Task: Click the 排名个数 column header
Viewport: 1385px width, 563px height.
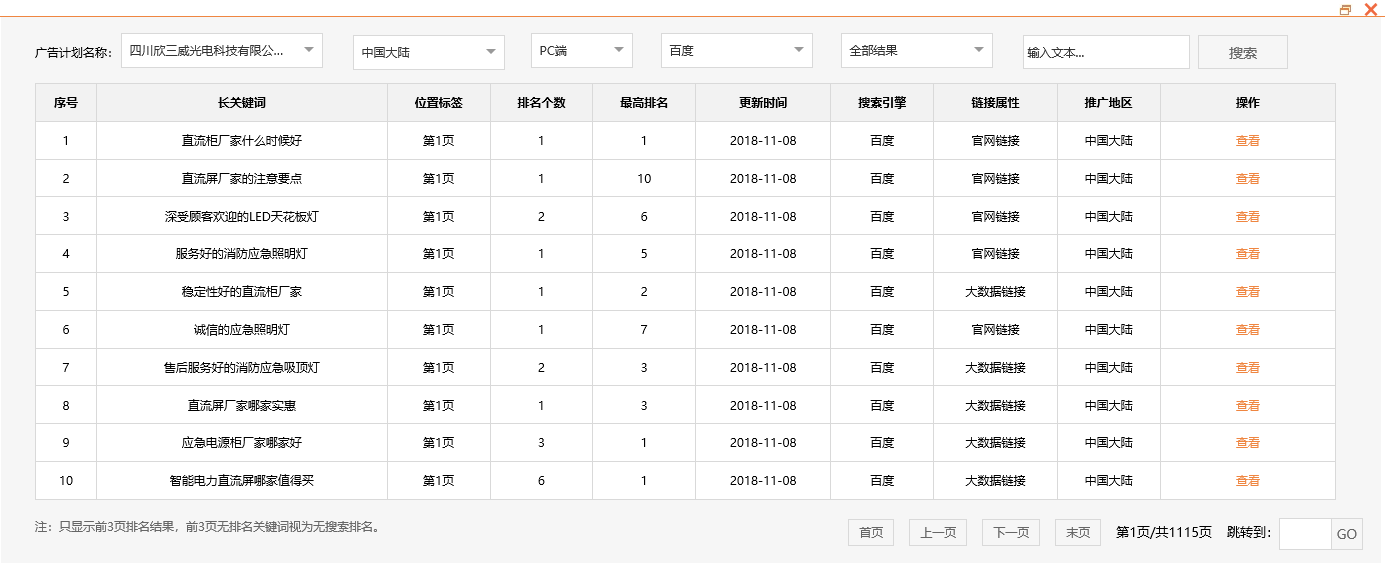Action: (x=541, y=103)
